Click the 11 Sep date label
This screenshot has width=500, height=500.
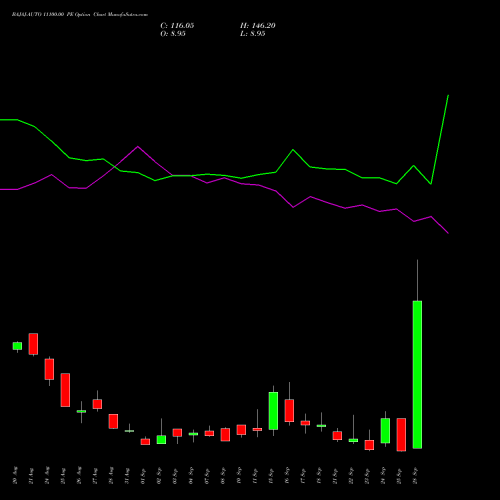point(255,475)
